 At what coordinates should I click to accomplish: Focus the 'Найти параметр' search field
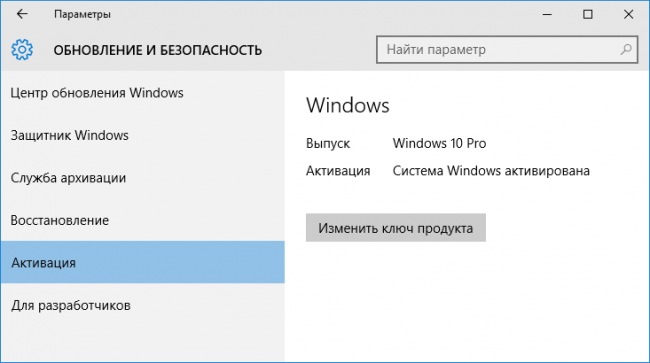tap(507, 50)
